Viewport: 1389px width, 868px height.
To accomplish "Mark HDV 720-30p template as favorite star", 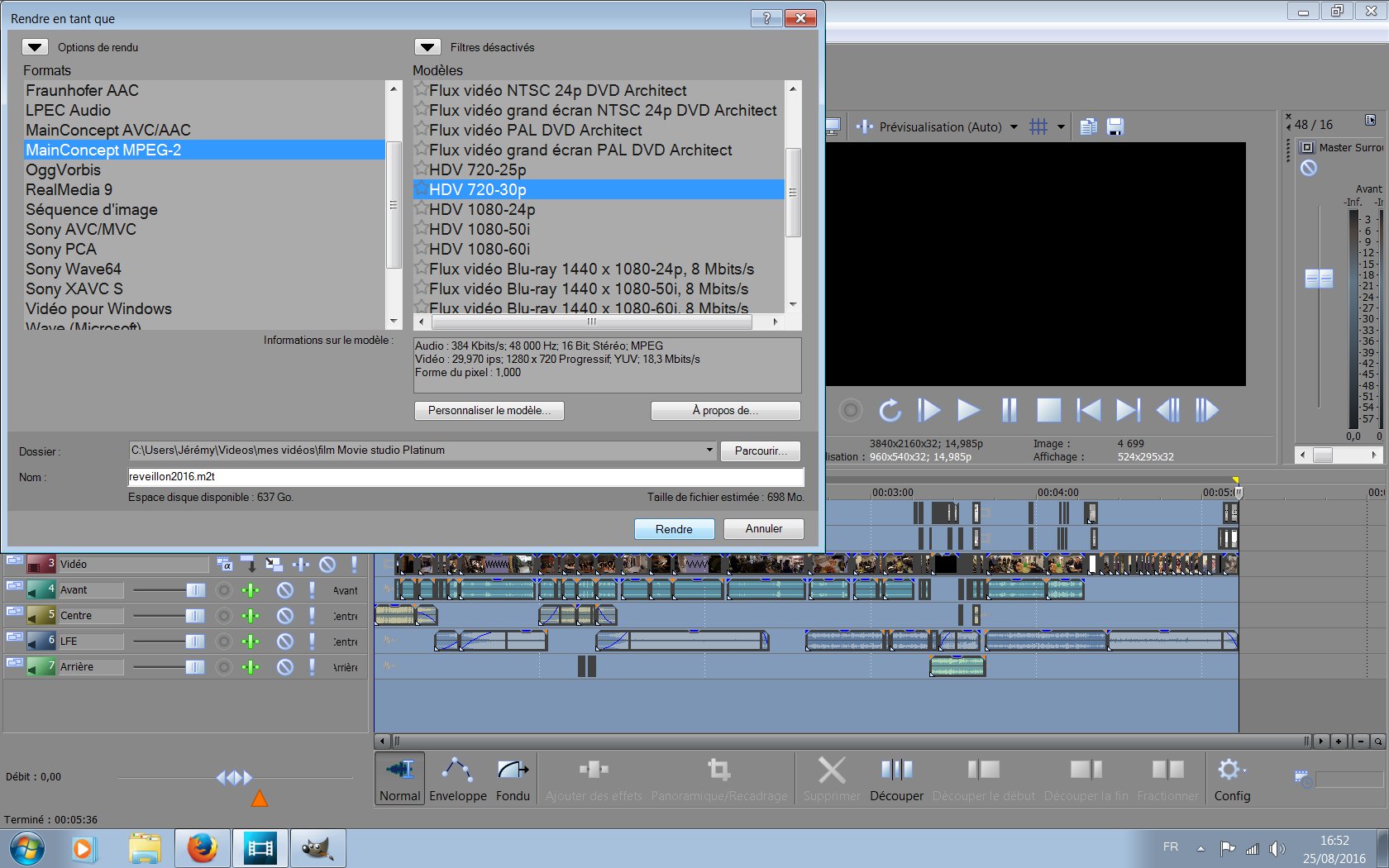I will coord(421,188).
